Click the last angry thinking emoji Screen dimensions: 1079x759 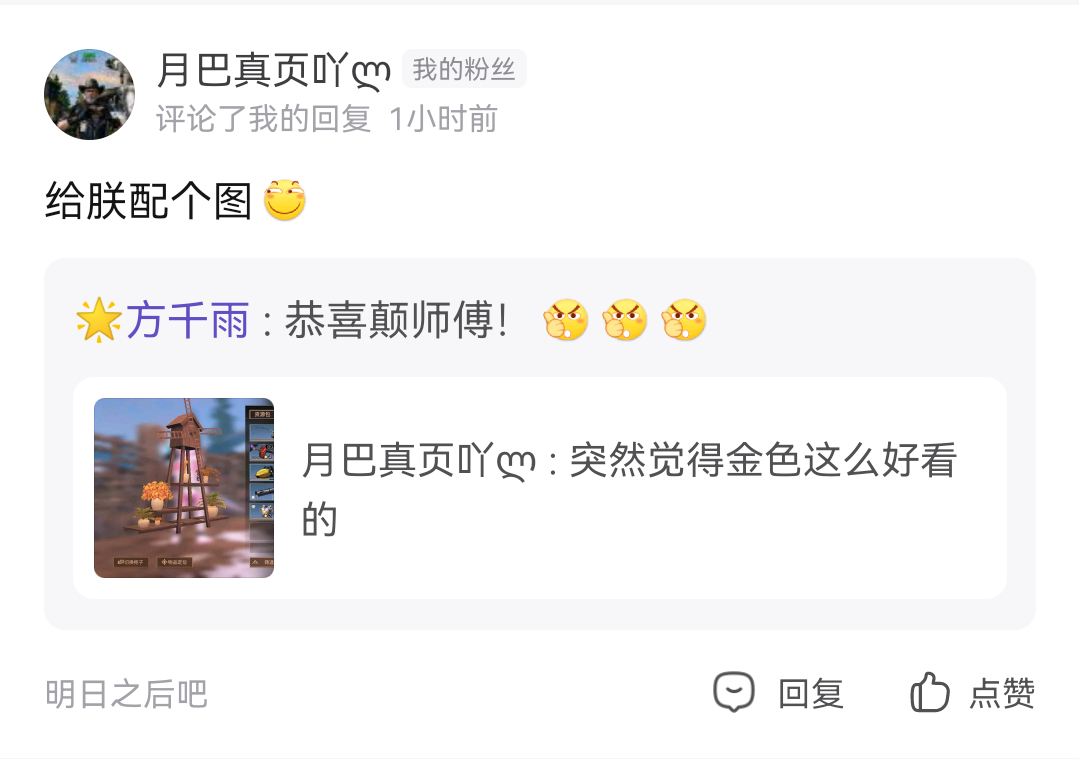(683, 320)
